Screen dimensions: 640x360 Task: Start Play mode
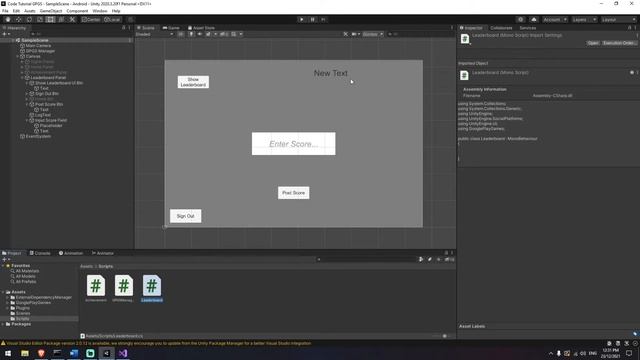[x=302, y=19]
